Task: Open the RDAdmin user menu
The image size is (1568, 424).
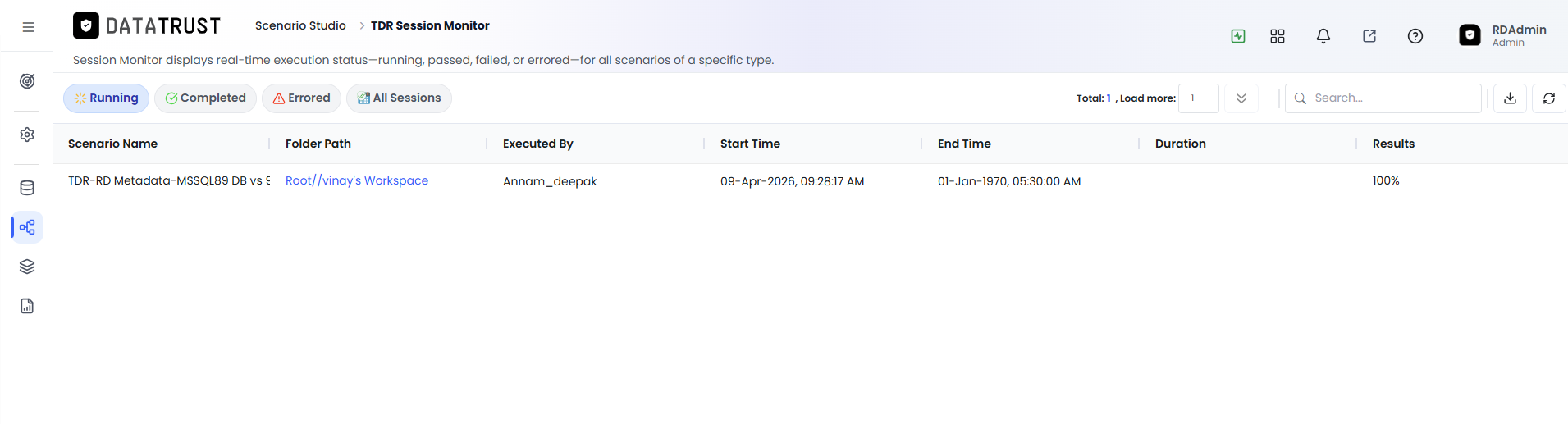Action: pos(1503,35)
